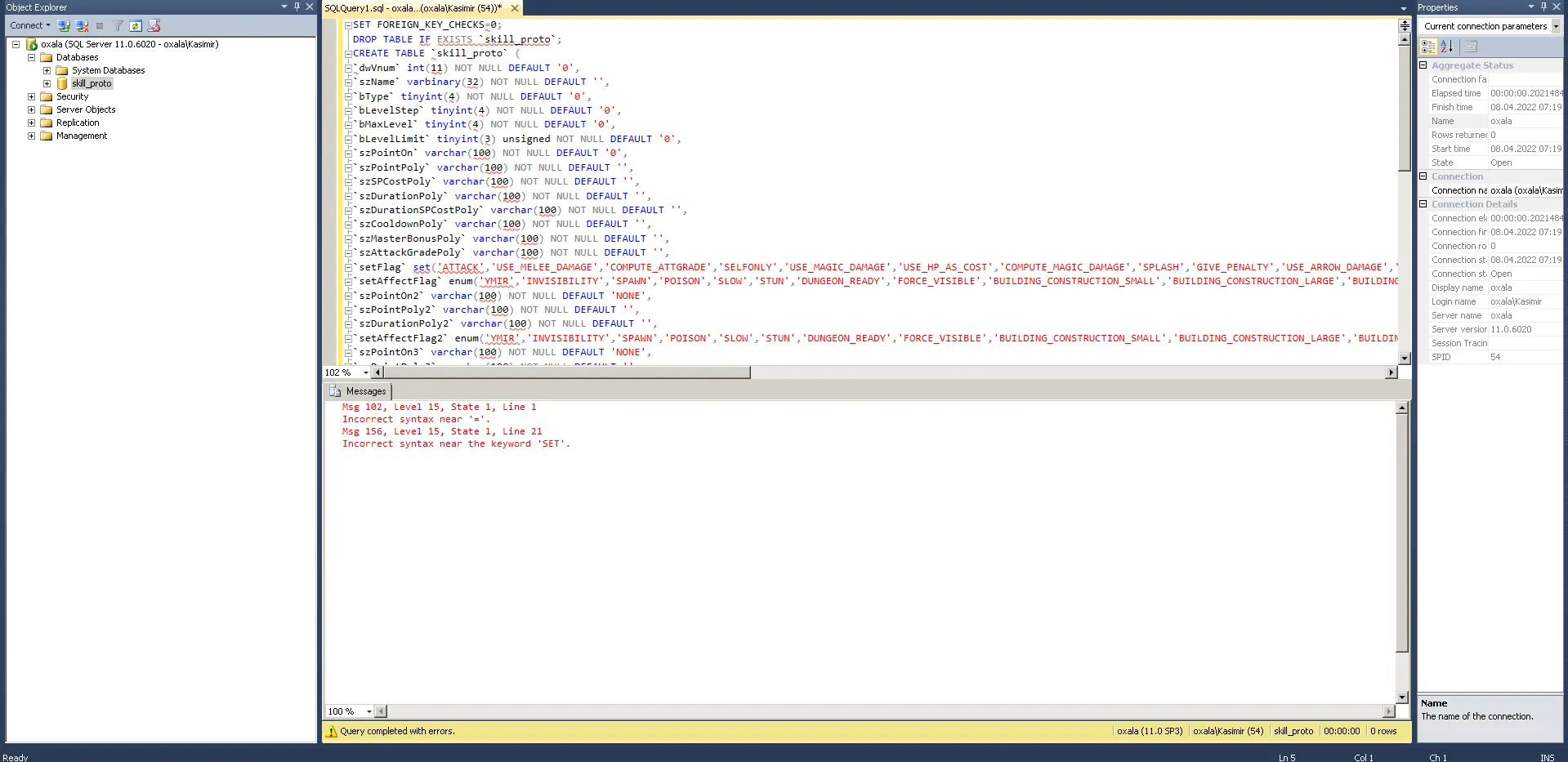This screenshot has height=762, width=1568.
Task: Close the Object Explorer panel
Action: coord(310,7)
